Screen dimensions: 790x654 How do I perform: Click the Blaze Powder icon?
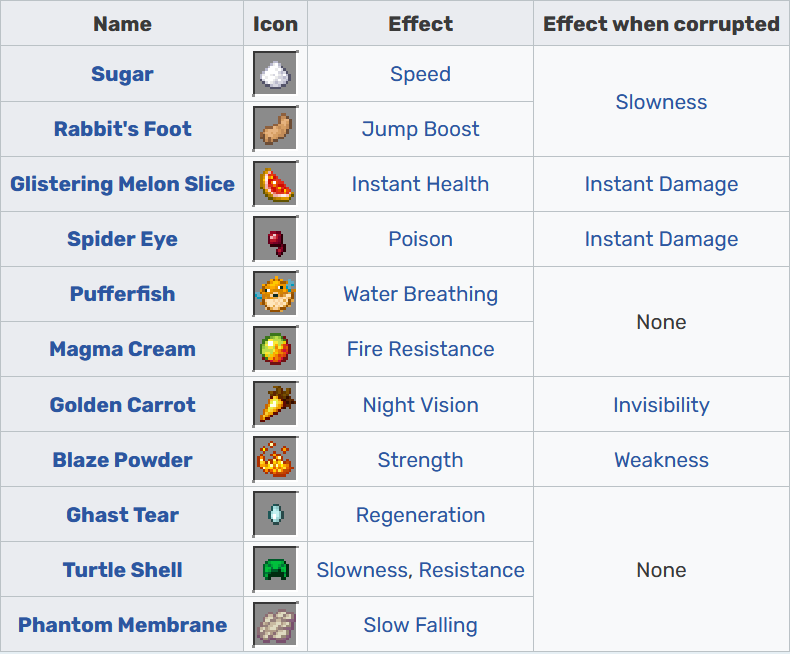(x=274, y=460)
